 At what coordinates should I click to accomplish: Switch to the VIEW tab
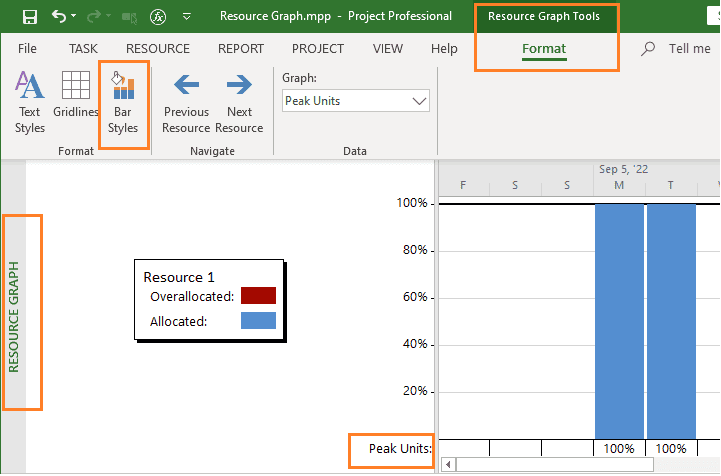tap(388, 49)
